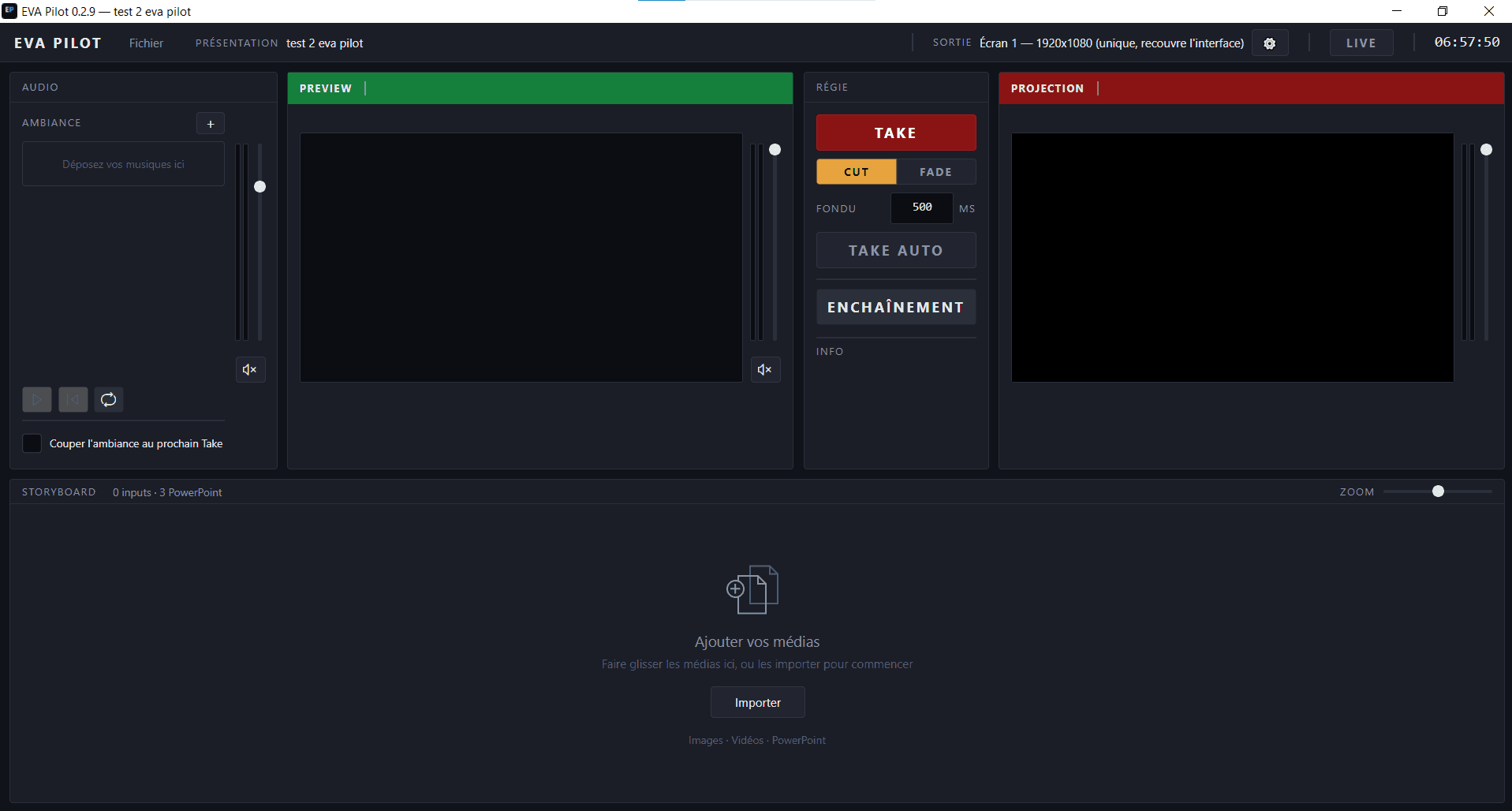1512x811 pixels.
Task: Click the PREVIEW header bar
Action: click(x=540, y=88)
